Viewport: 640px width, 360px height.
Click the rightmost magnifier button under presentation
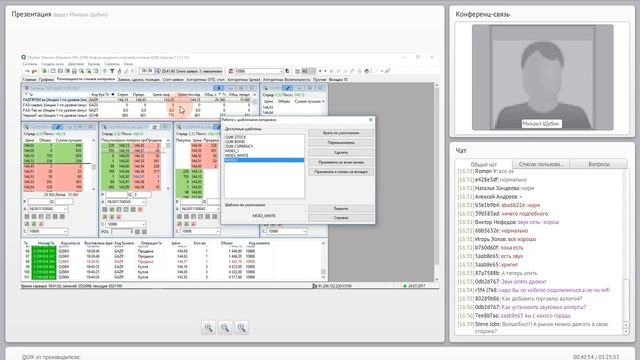pyautogui.click(x=241, y=328)
